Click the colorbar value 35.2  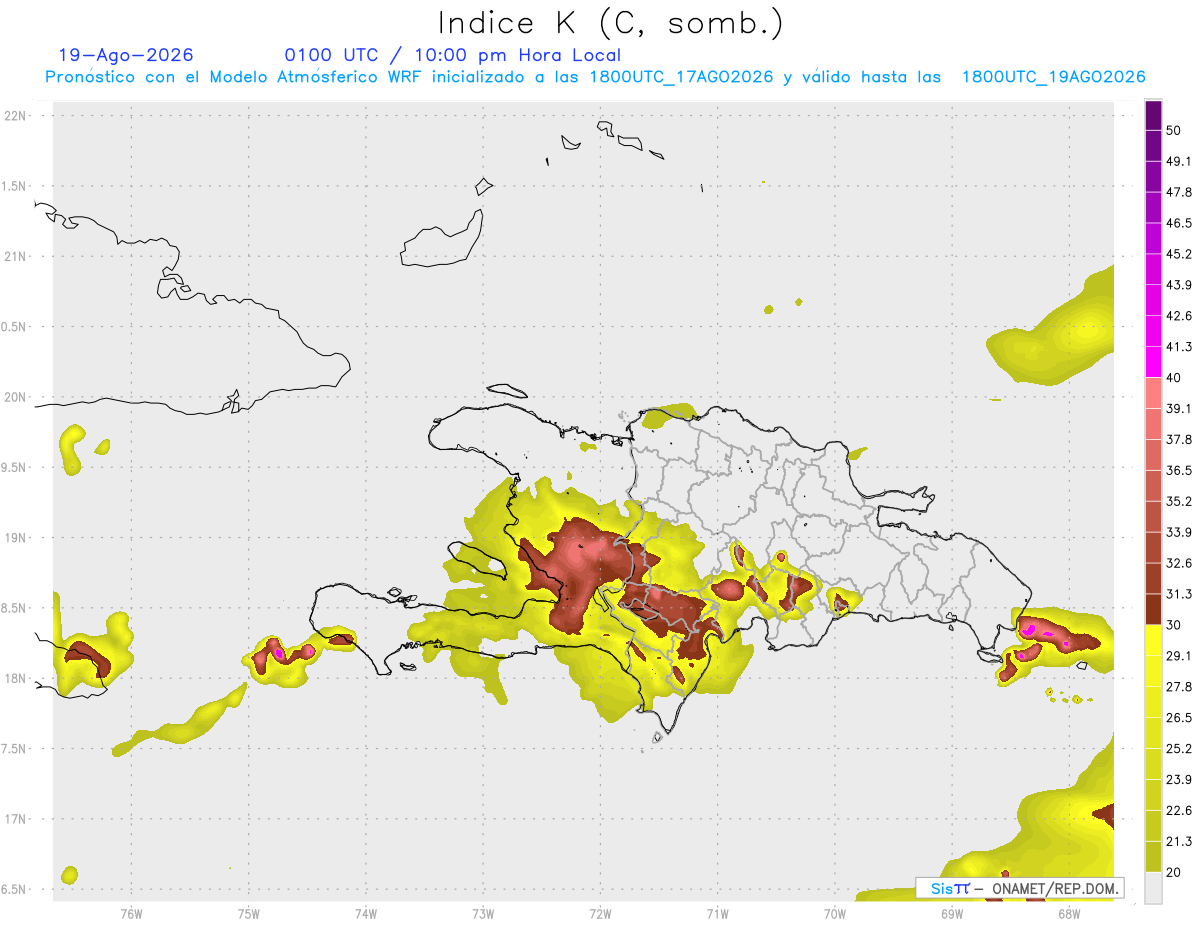tap(1179, 501)
